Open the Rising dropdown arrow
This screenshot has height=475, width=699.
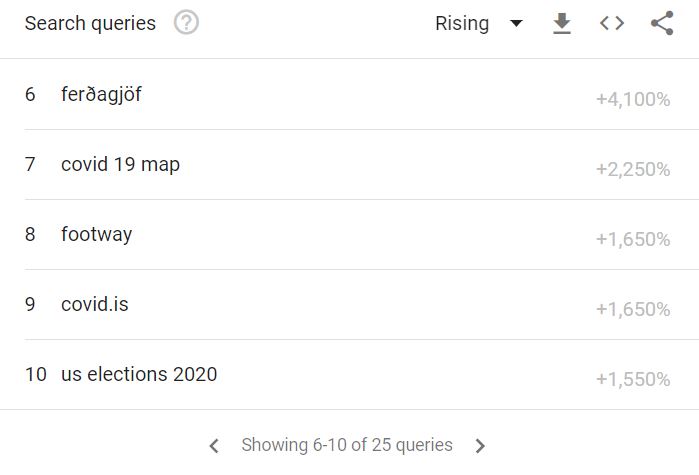click(516, 23)
